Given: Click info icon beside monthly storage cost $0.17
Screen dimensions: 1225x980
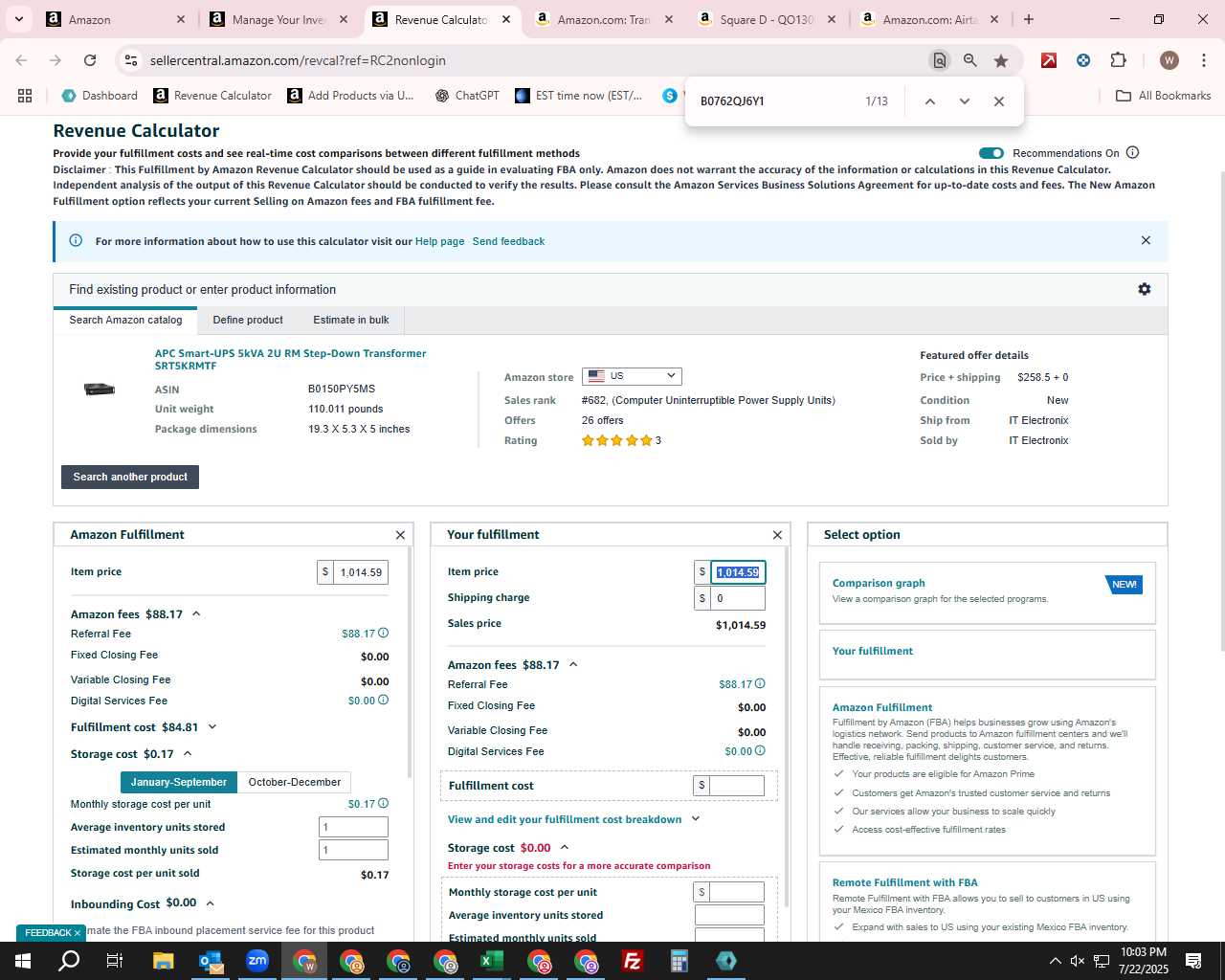Looking at the screenshot, I should (x=383, y=803).
